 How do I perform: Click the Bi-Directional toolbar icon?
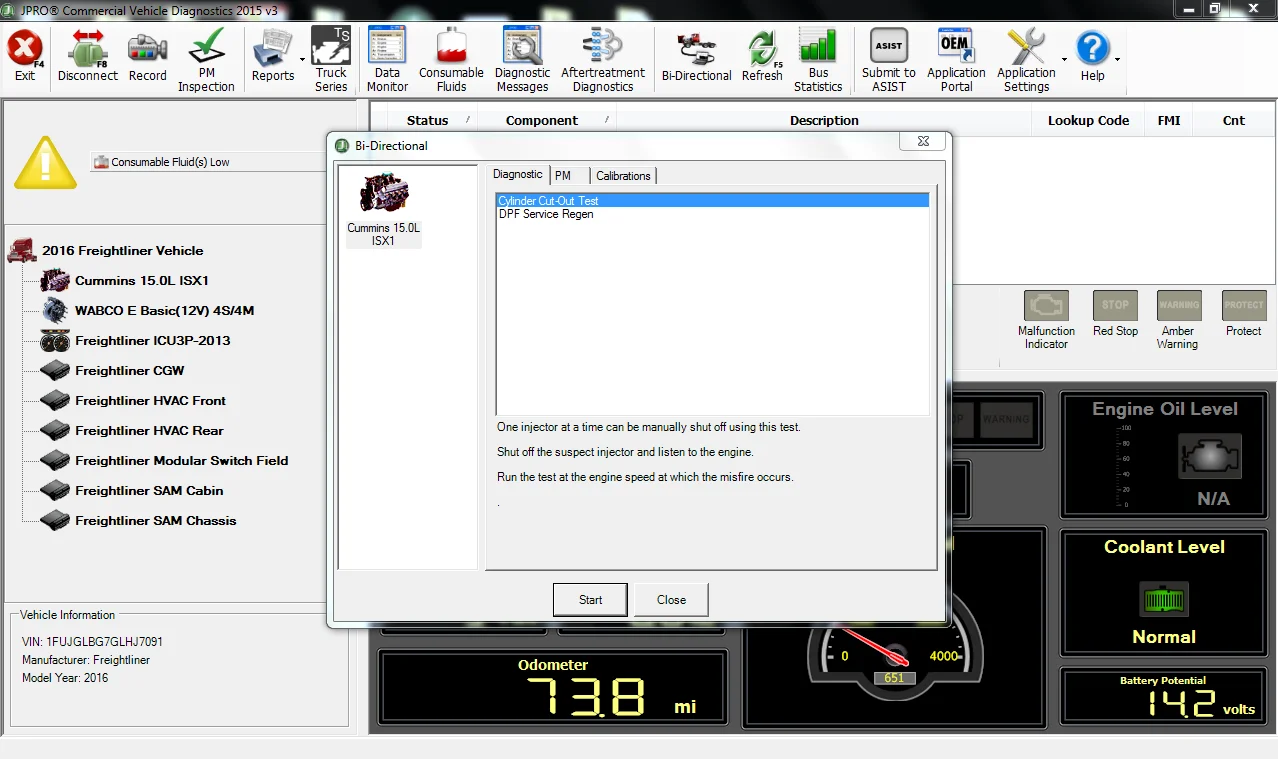(697, 57)
